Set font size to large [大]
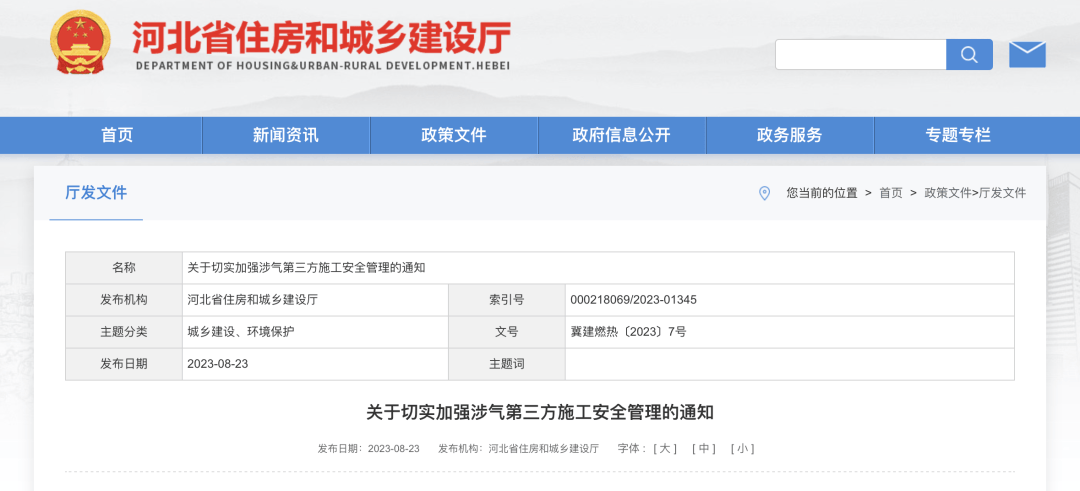 (665, 448)
